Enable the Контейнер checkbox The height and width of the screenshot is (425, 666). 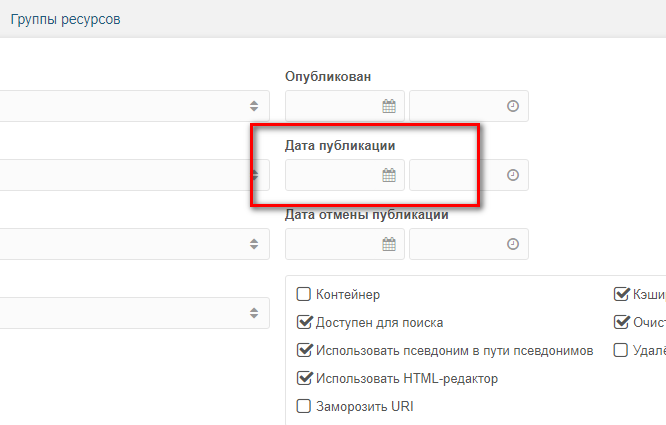click(304, 295)
